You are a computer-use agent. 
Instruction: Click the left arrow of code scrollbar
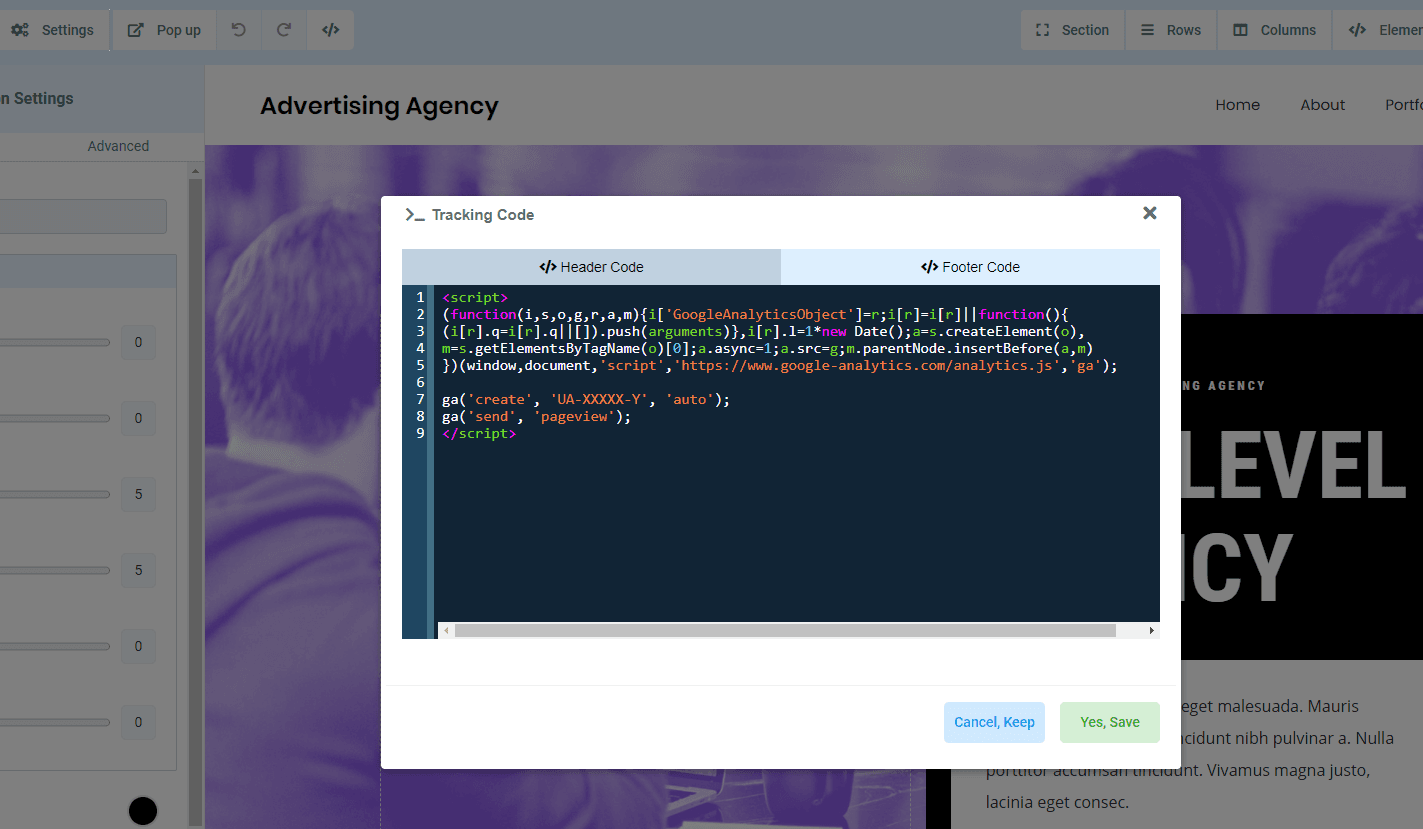click(x=446, y=631)
